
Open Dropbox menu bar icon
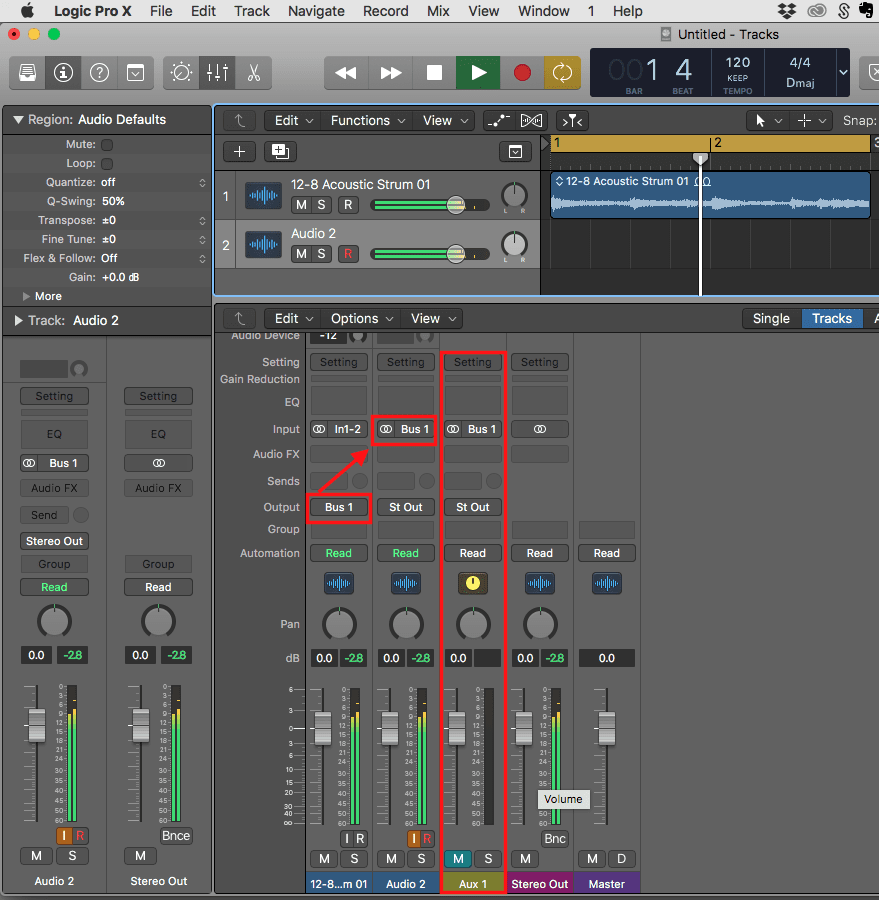coord(787,11)
